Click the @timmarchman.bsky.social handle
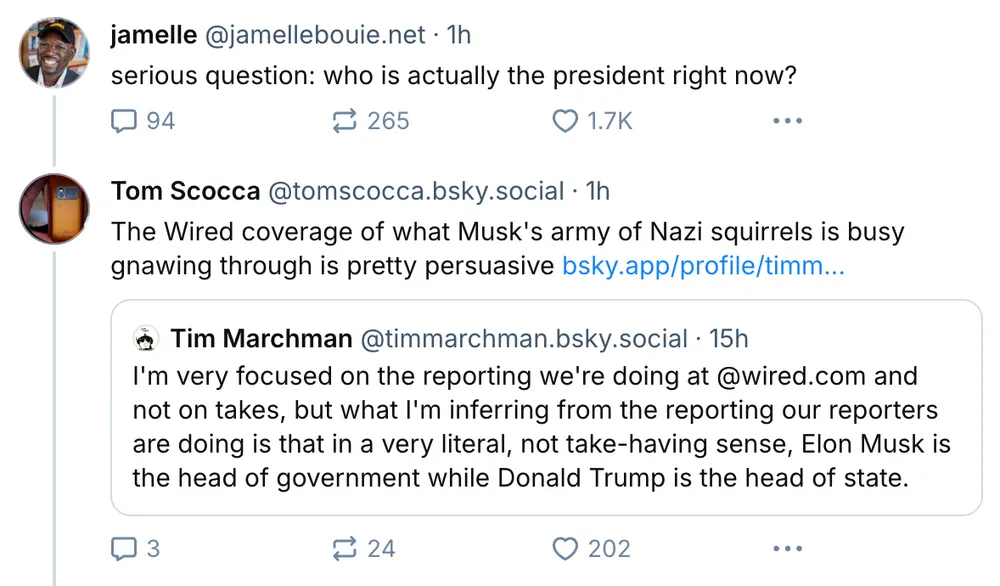Screen dimensions: 1000x586 click(x=523, y=339)
